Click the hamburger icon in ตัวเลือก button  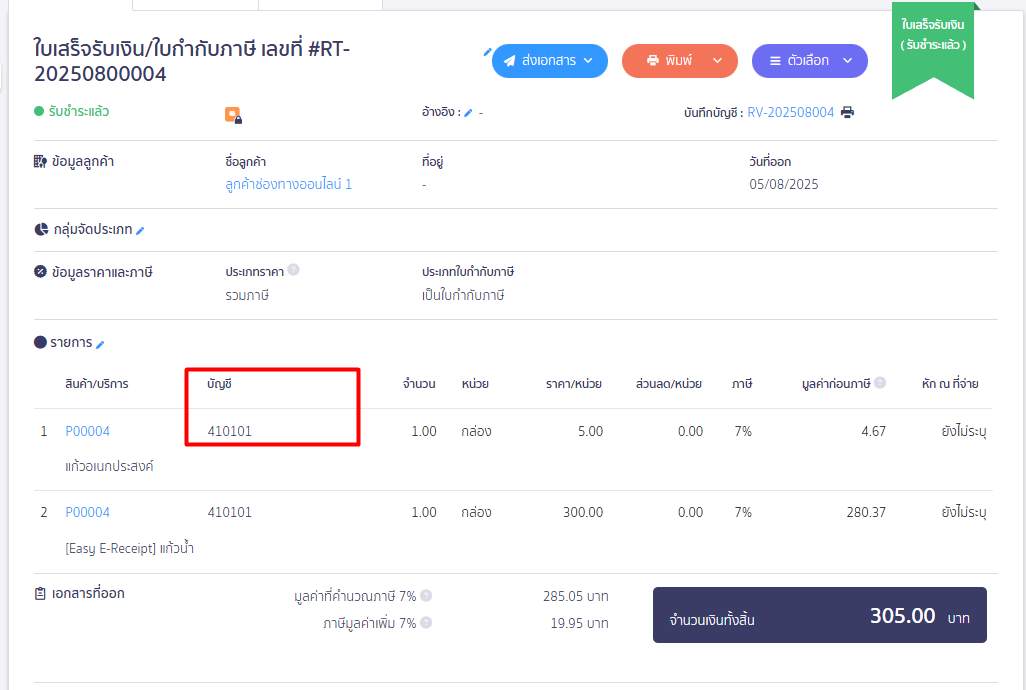[x=775, y=60]
